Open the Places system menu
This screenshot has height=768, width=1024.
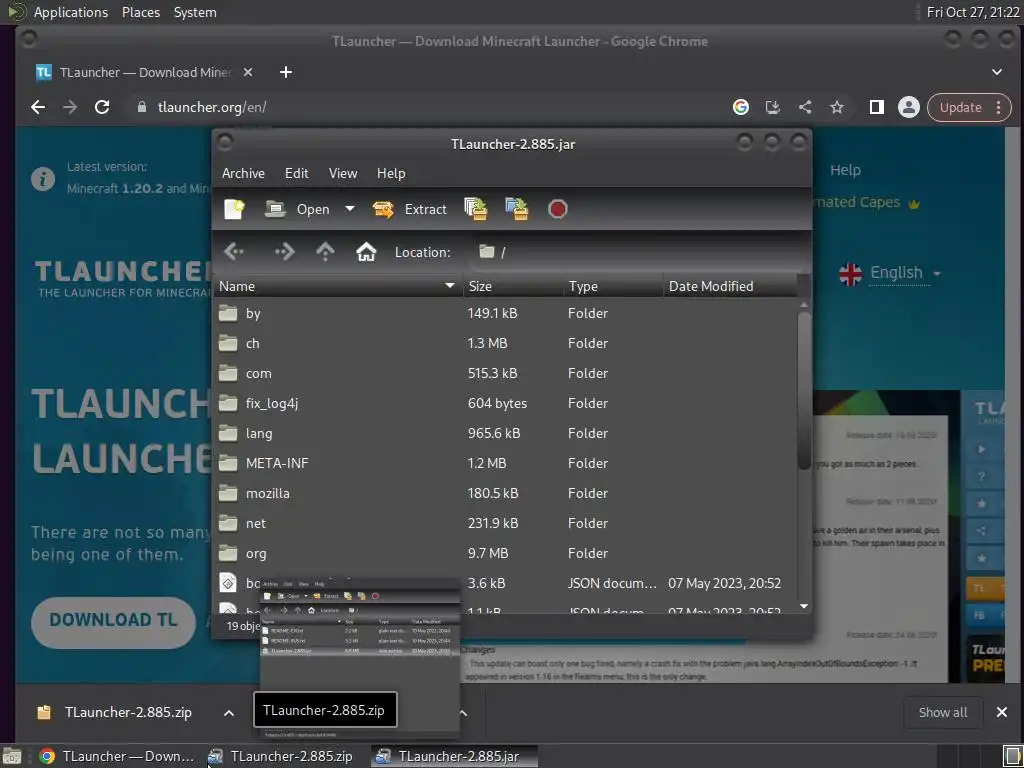click(140, 12)
